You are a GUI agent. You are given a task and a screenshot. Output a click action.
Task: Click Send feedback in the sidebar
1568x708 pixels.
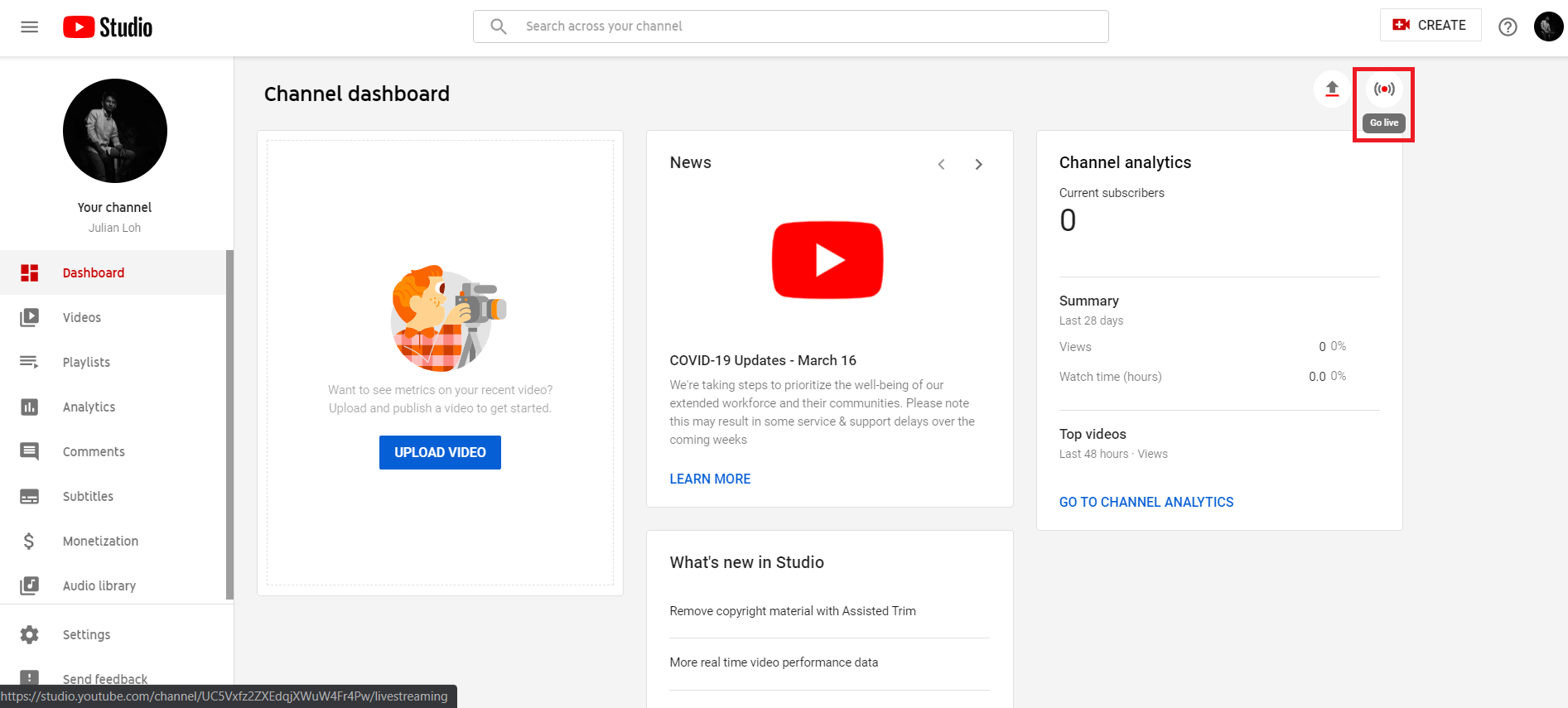tap(105, 678)
